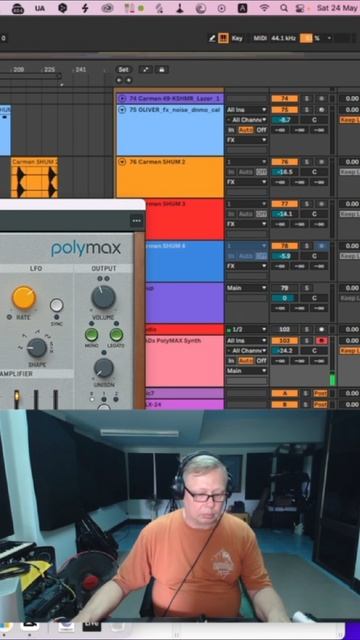The height and width of the screenshot is (640, 360).
Task: Fold track 75 OLIVER fx noise
Action: point(122,110)
